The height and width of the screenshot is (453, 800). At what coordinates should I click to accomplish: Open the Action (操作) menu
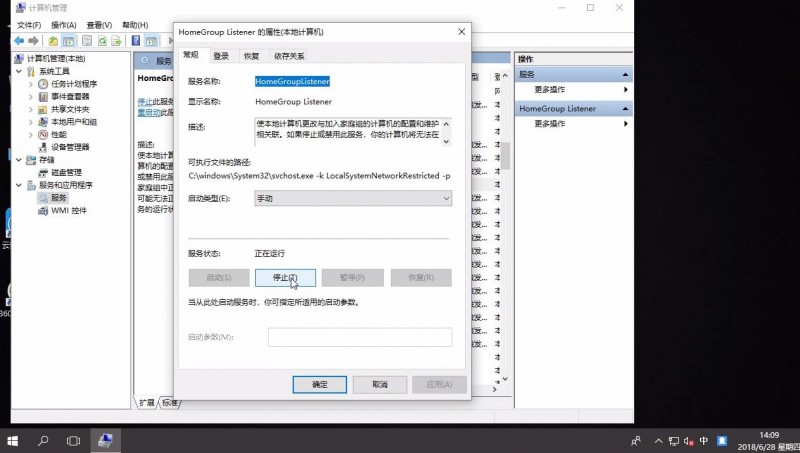[x=64, y=25]
